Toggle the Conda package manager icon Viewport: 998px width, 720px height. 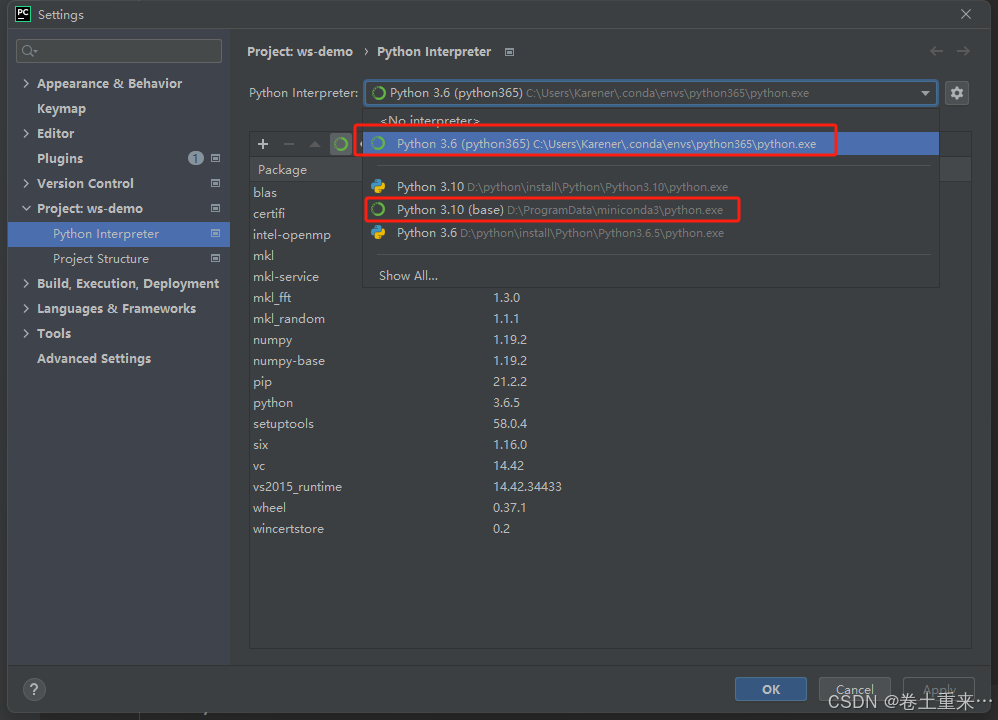coord(341,144)
